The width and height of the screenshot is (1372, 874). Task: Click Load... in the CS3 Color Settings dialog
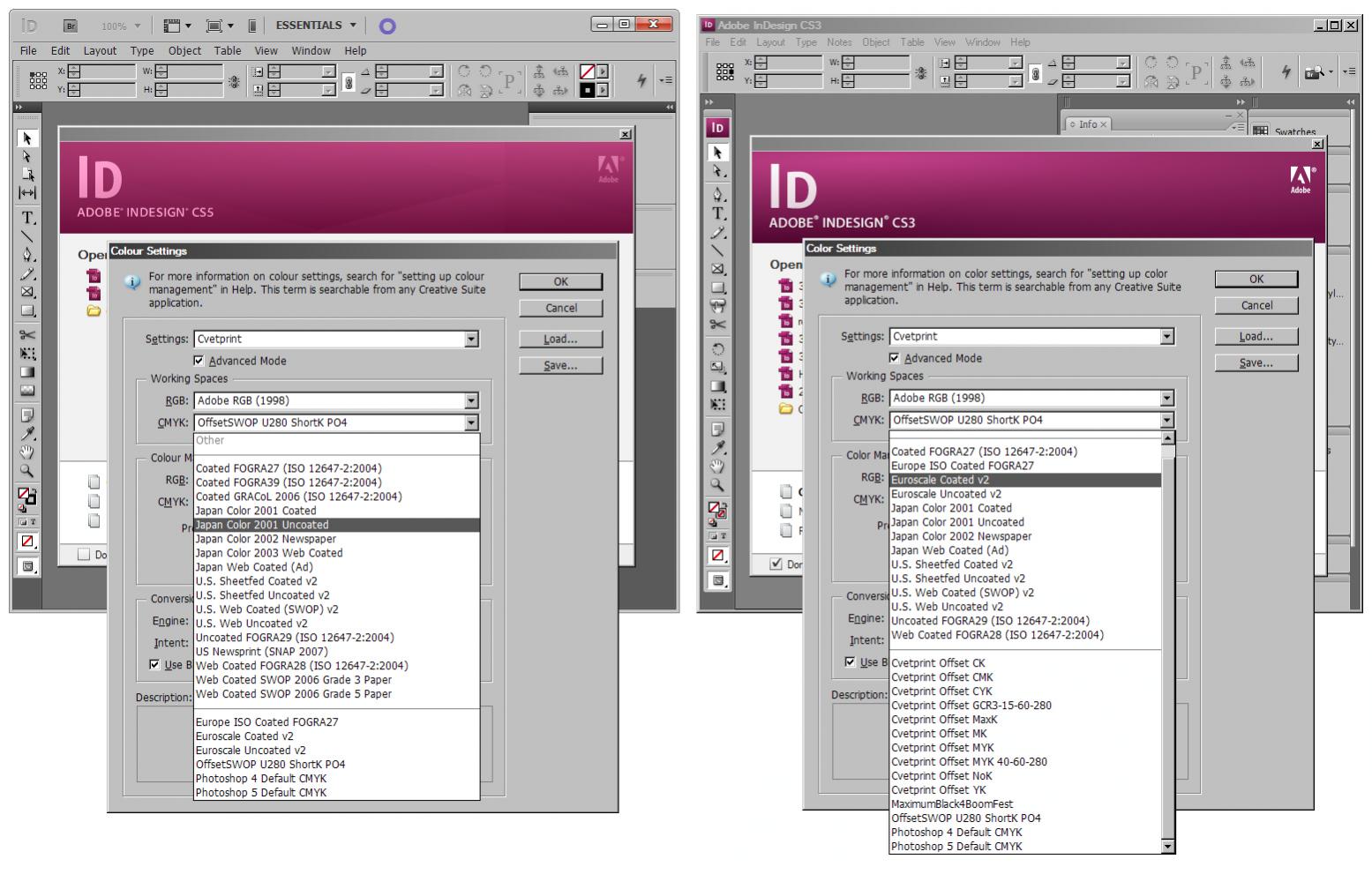[x=1256, y=337]
